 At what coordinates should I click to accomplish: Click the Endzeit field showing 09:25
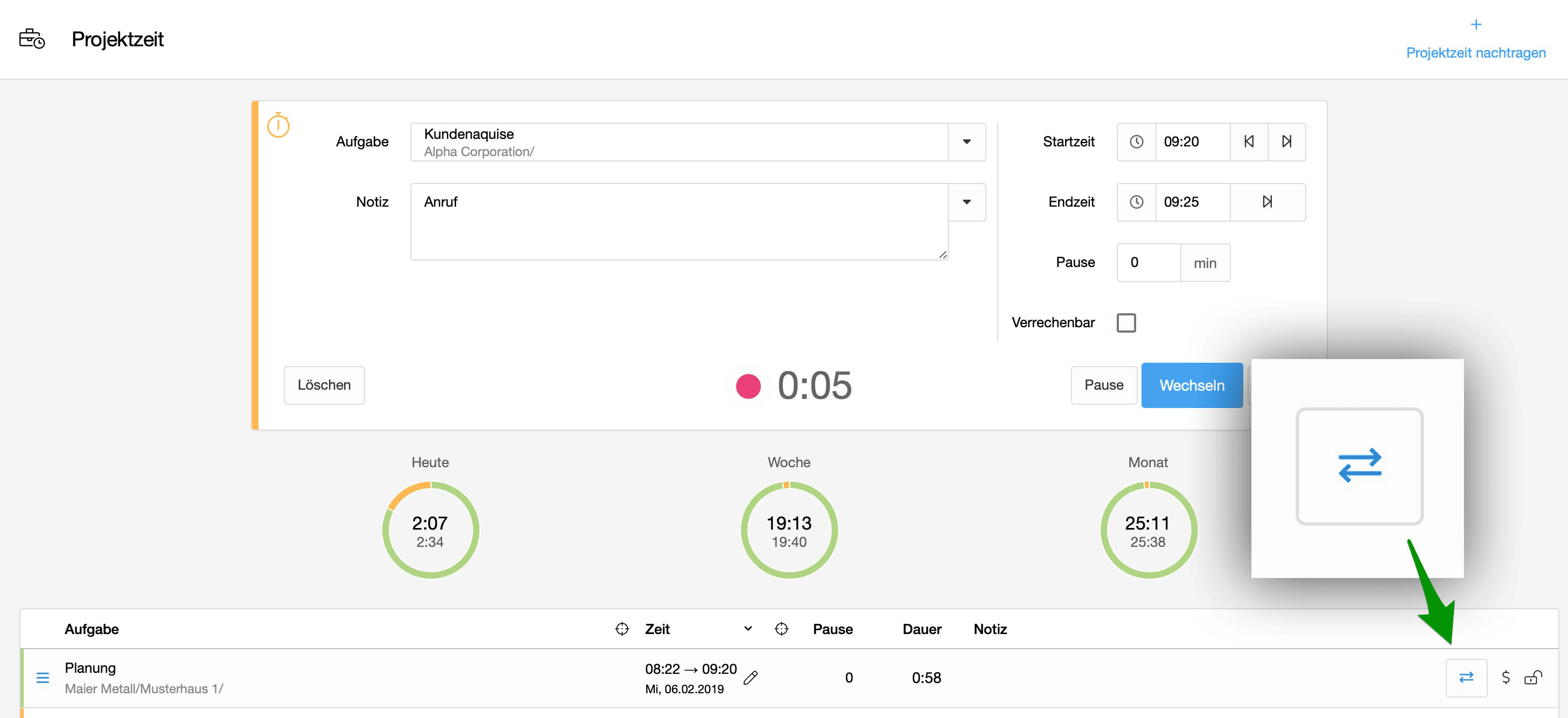[x=1193, y=202]
